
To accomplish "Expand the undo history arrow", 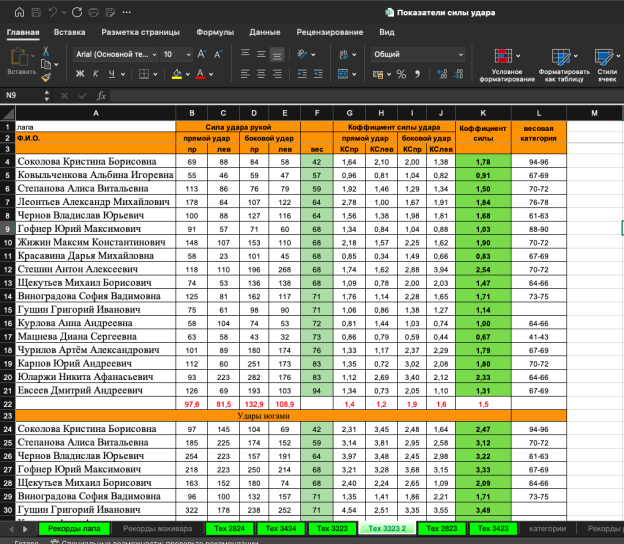I will click(x=64, y=13).
